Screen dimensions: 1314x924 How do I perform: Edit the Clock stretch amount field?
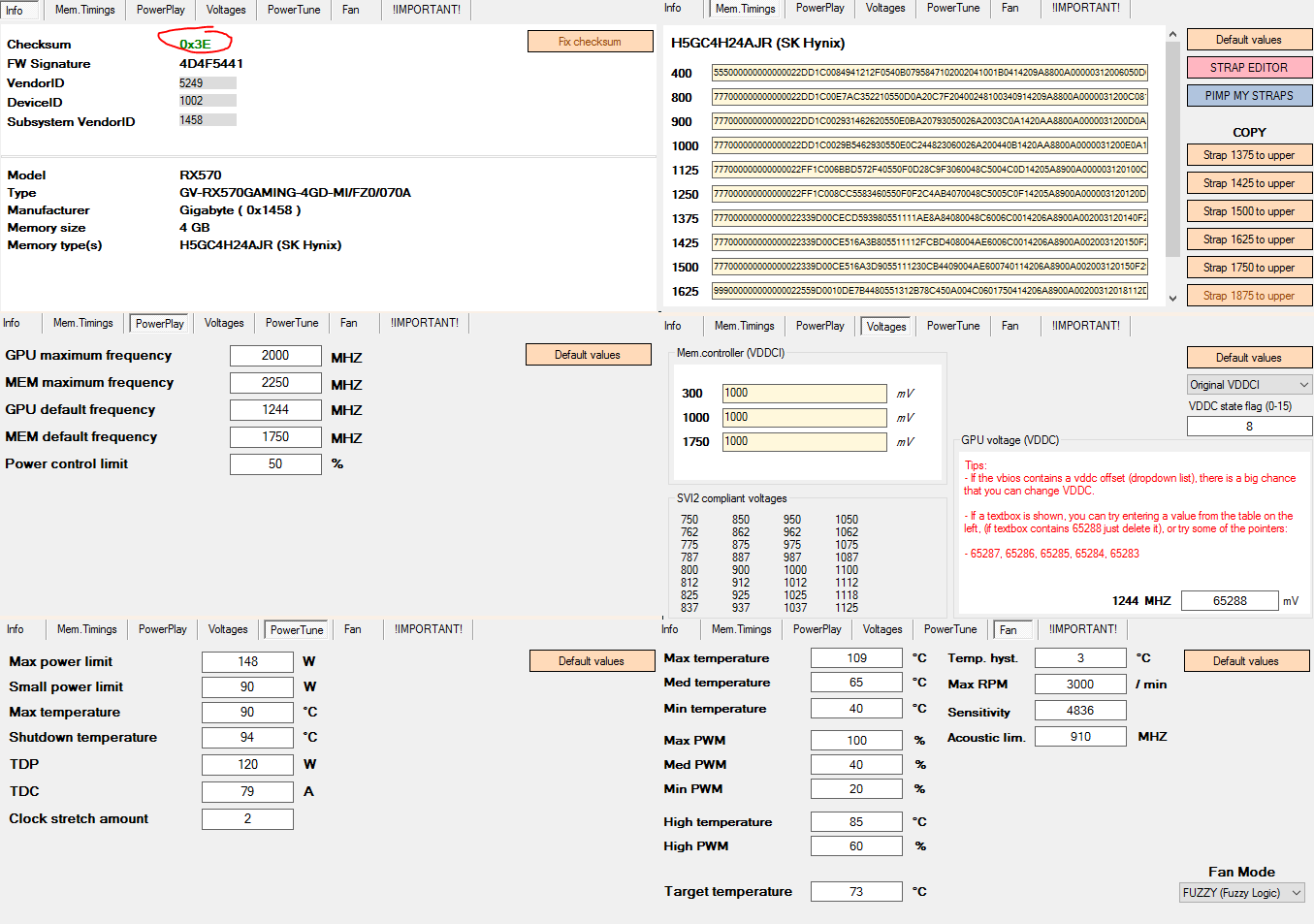pos(247,819)
